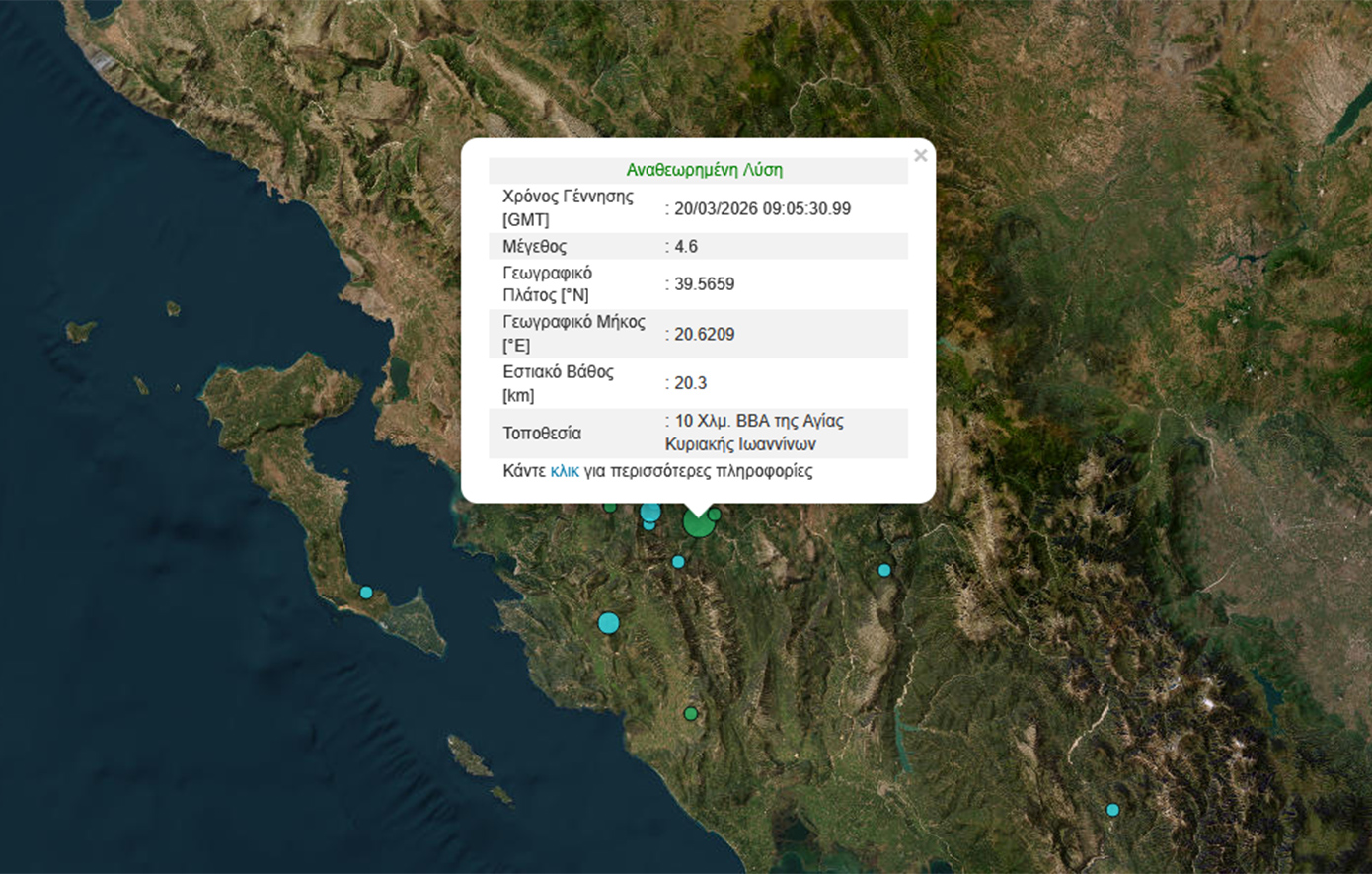1372x874 pixels.
Task: Click the large cyan marker near the west coast
Action: coord(609,623)
